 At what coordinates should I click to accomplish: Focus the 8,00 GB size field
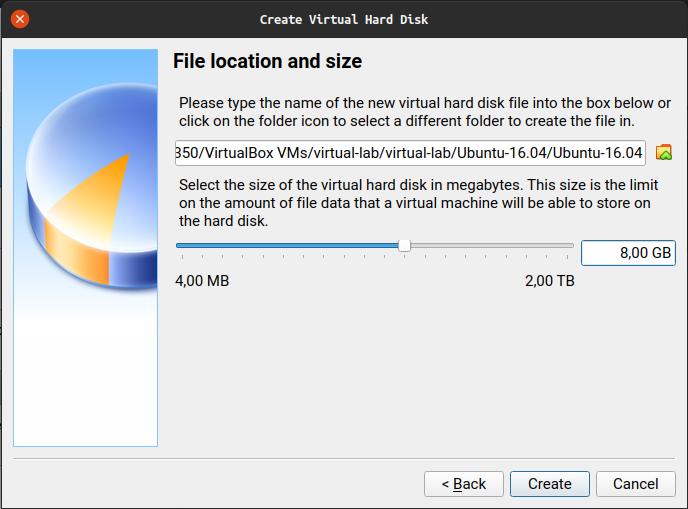(628, 253)
